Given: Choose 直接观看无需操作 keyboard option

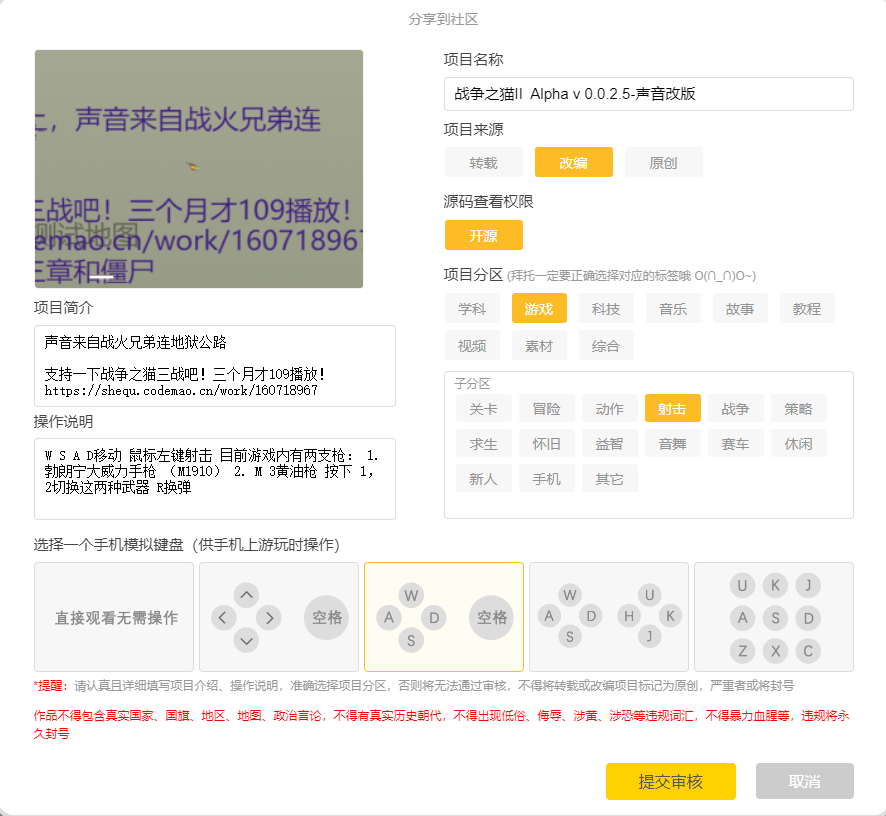Looking at the screenshot, I should click(116, 617).
